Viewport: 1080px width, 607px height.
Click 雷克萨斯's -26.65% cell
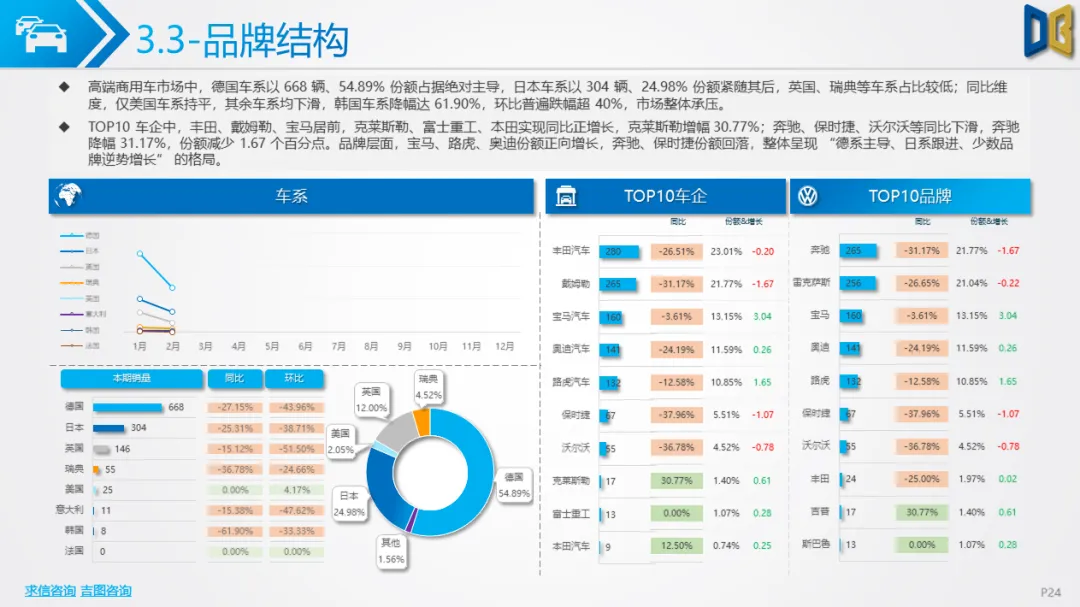coord(922,283)
